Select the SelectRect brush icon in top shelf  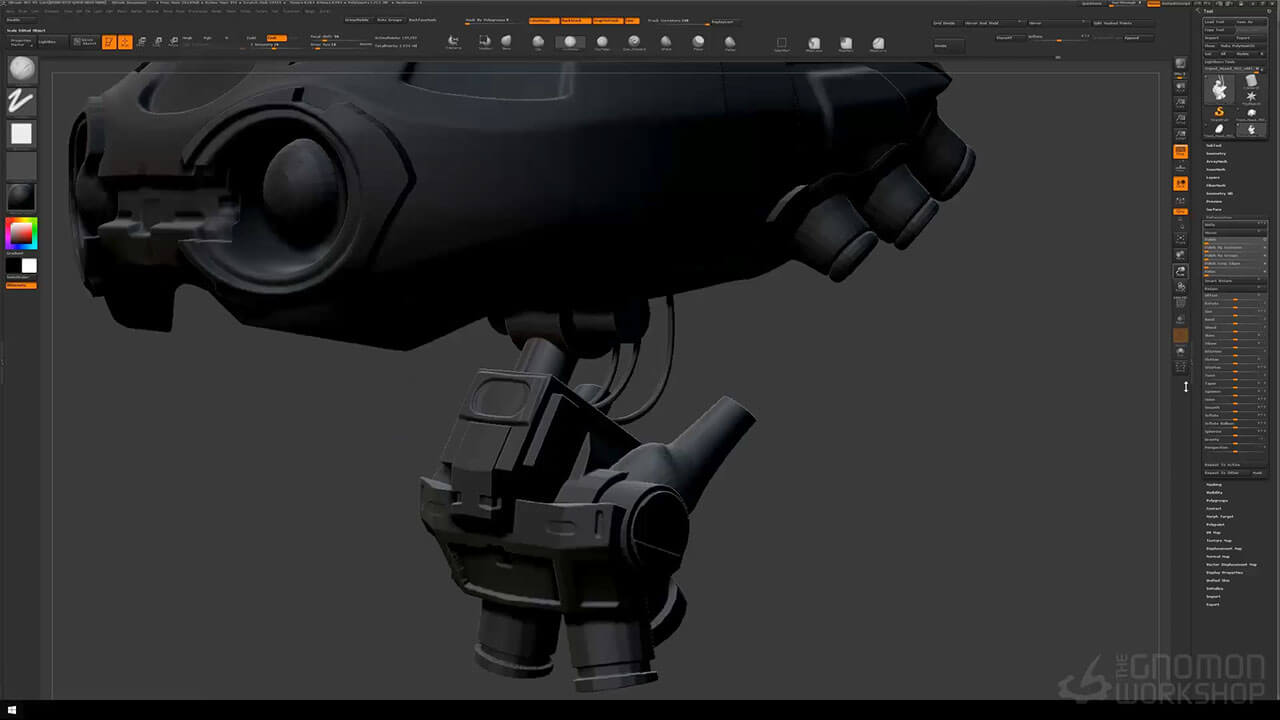point(782,43)
